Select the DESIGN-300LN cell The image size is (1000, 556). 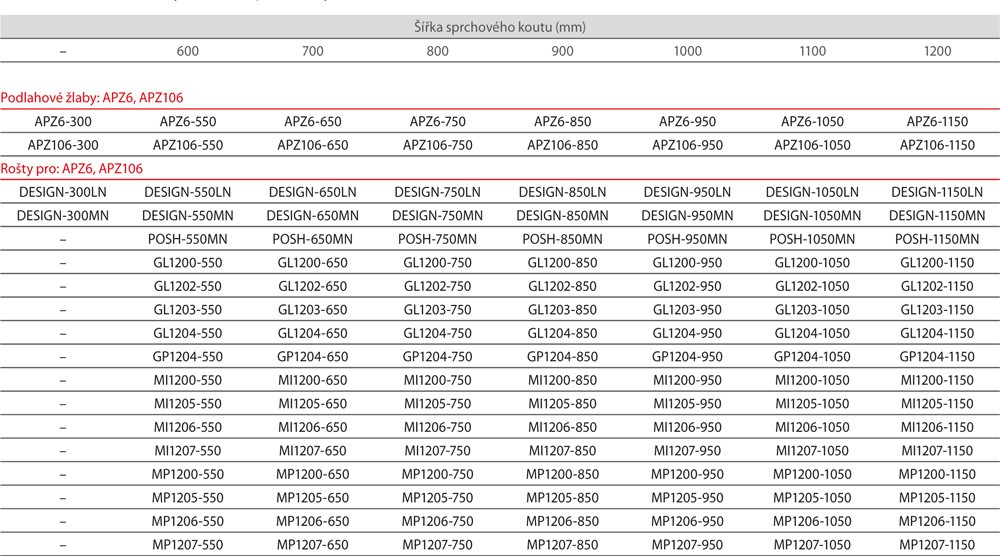tap(62, 192)
